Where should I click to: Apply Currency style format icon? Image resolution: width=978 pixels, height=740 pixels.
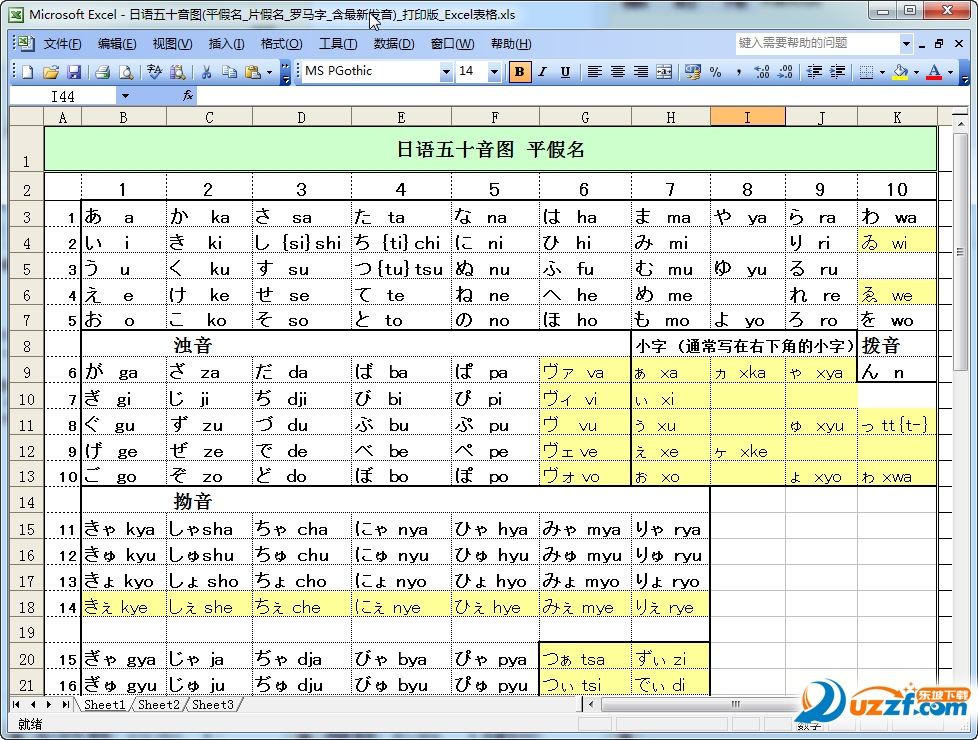coord(692,72)
